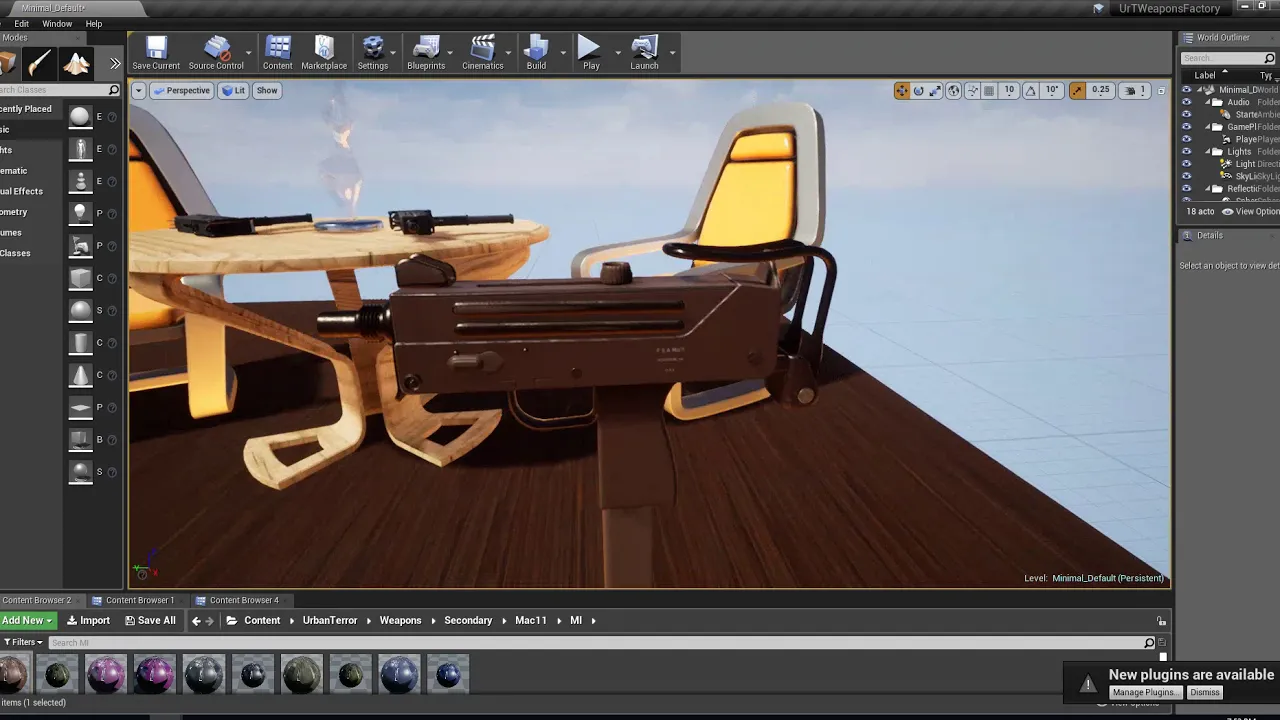Toggle scale snapping orange arrow icon
1280x720 pixels.
[x=1077, y=90]
